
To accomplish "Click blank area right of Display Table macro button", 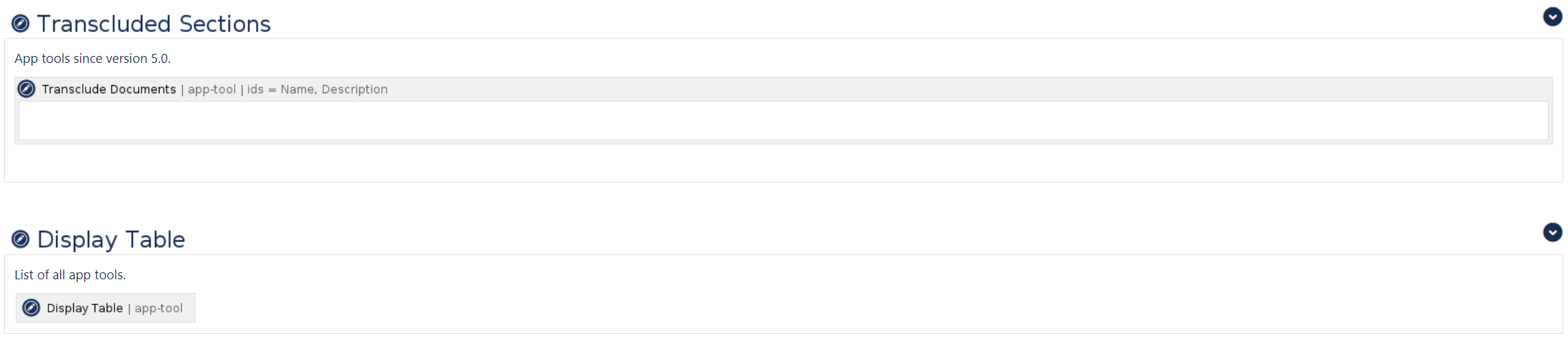I will 829,308.
